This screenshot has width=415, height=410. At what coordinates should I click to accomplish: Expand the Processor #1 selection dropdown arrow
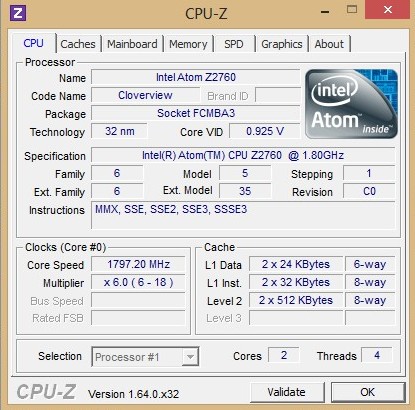point(190,357)
